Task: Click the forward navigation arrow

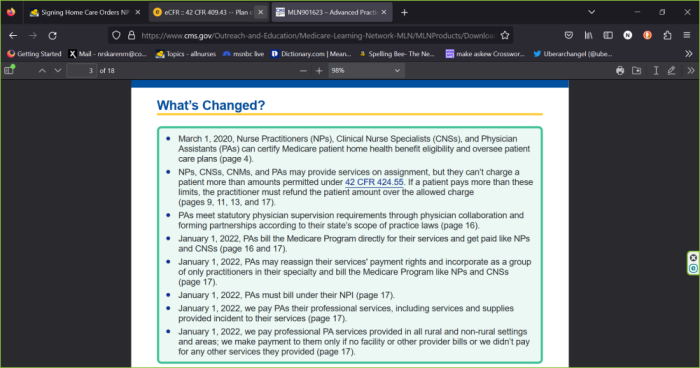Action: [33, 35]
